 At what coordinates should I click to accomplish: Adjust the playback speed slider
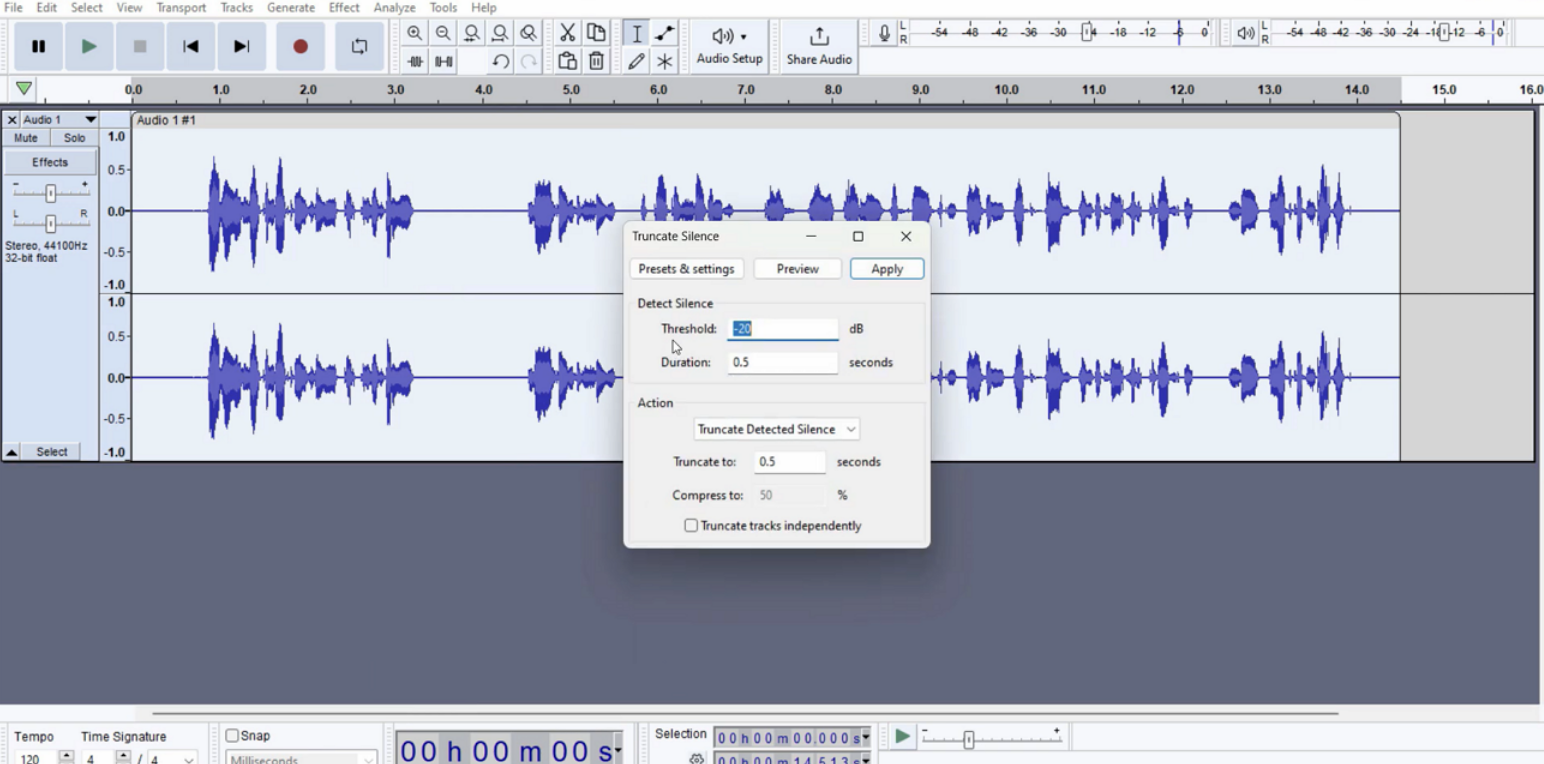point(990,738)
